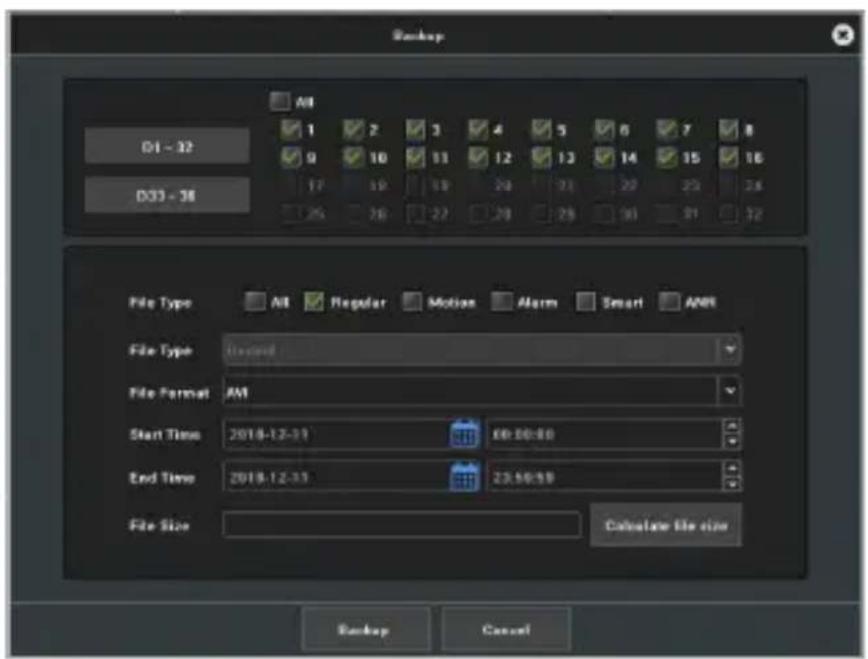Uncheck channel 2 checkbox
868x659 pixels.
(x=353, y=130)
